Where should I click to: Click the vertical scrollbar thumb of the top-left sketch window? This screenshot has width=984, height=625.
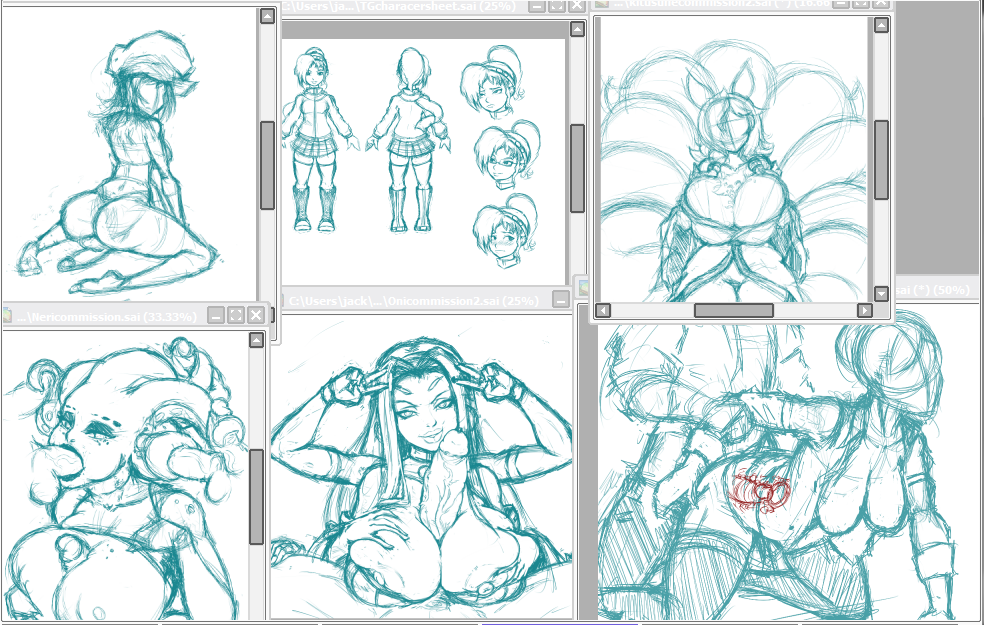coord(267,165)
